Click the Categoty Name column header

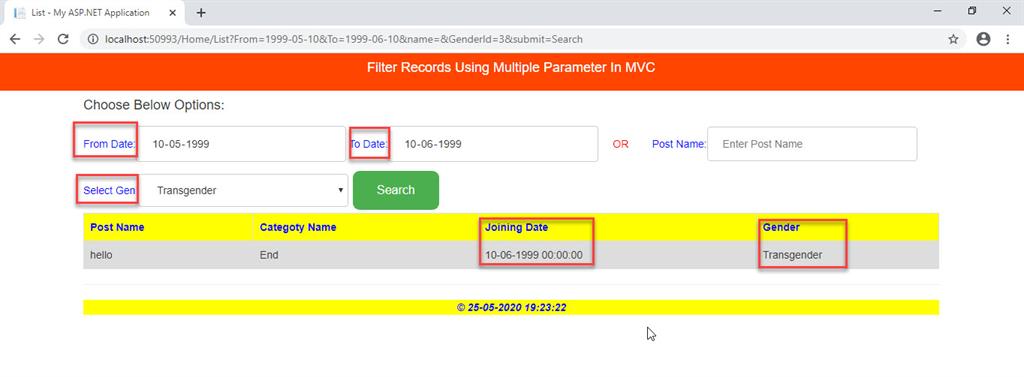[298, 227]
